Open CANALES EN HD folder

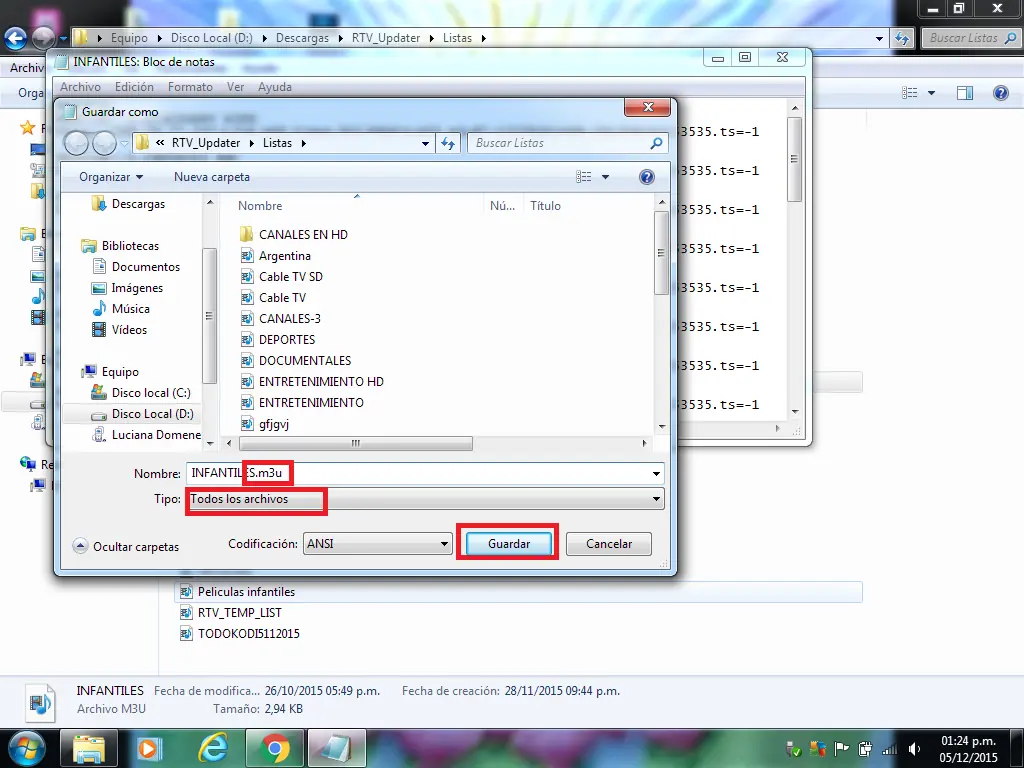303,234
